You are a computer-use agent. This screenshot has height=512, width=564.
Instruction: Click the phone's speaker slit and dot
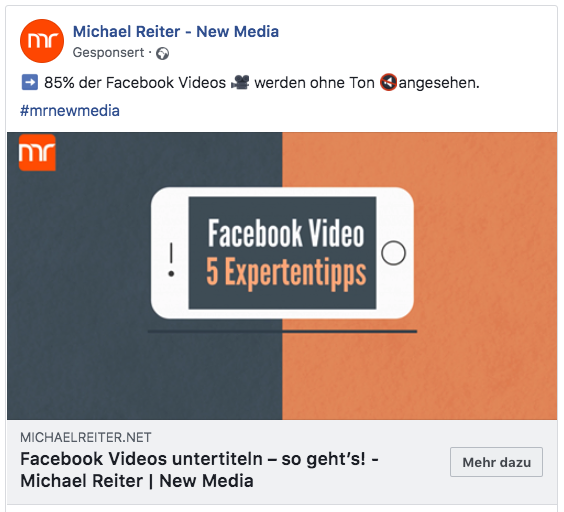click(x=171, y=259)
